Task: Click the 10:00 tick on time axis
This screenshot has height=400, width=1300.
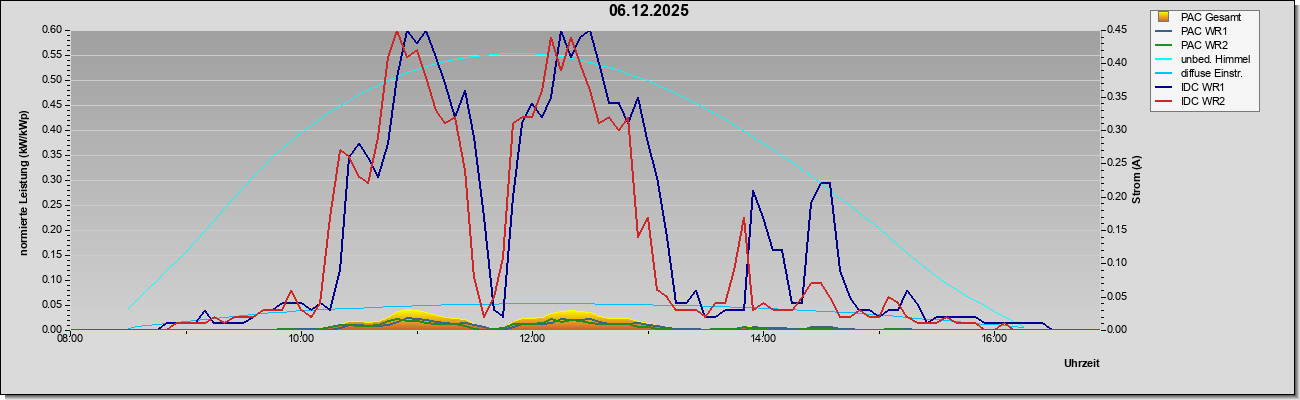Action: (300, 339)
